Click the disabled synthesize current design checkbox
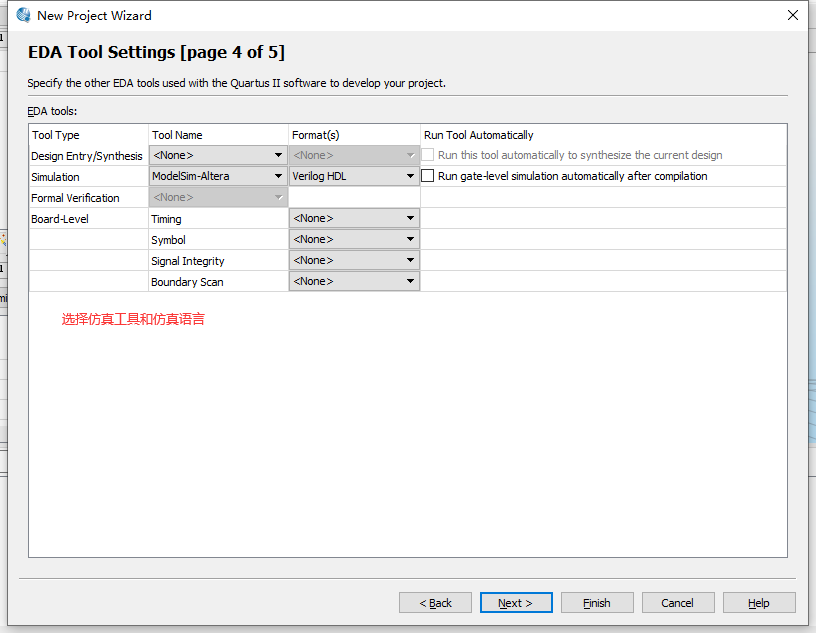Screen dimensions: 816x633 click(x=427, y=155)
